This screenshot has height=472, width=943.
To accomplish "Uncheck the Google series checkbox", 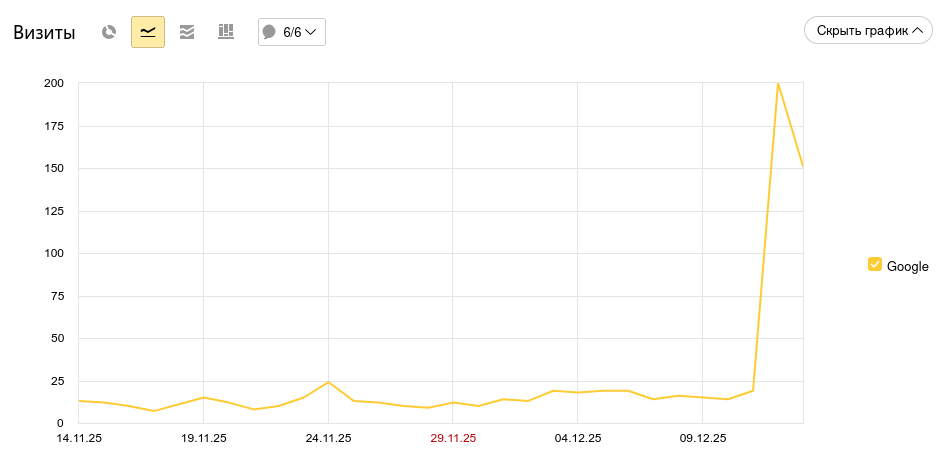I will point(875,265).
